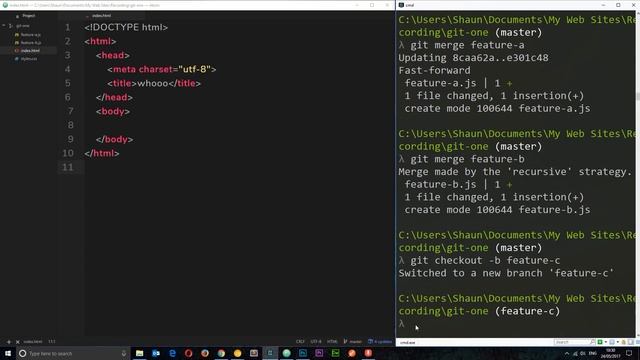Open the new console dropdown arrow
Screen dimensions: 640x360
point(605,342)
